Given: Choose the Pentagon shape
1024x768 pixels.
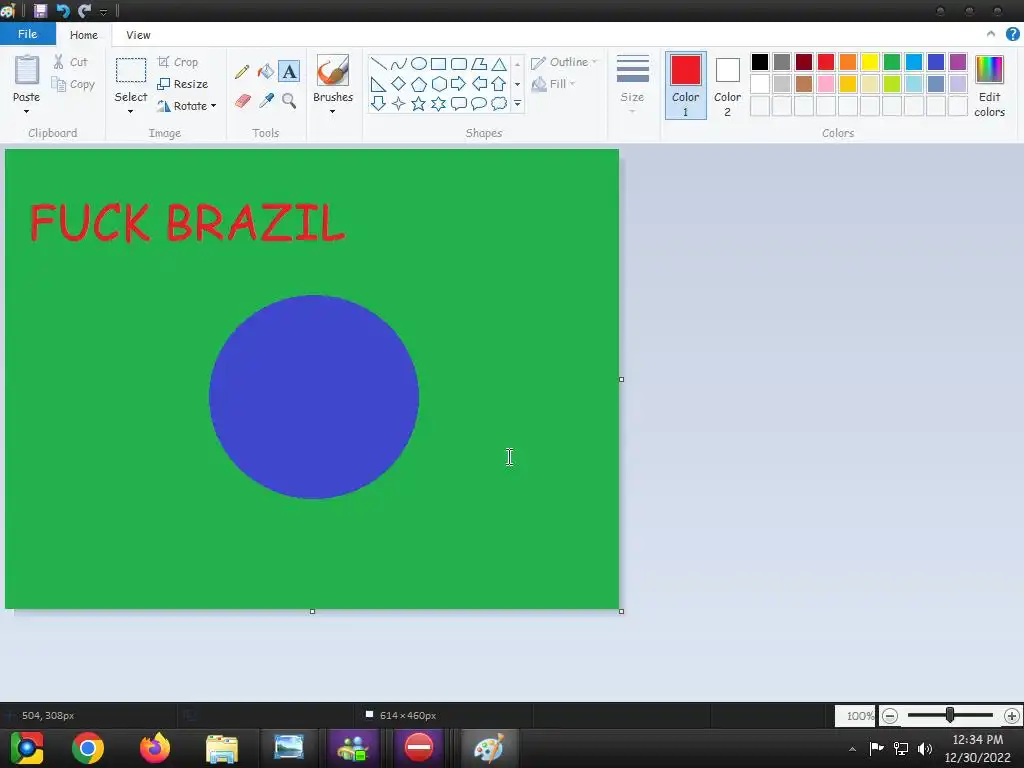Looking at the screenshot, I should pos(419,84).
